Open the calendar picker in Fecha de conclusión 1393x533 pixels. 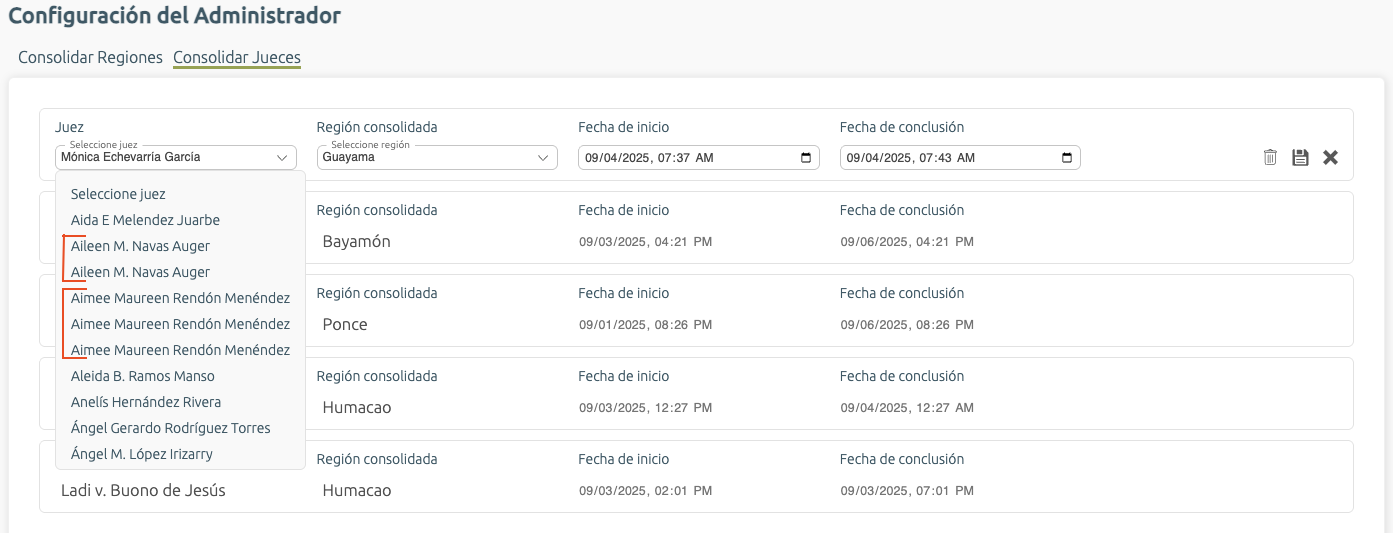(x=1067, y=158)
